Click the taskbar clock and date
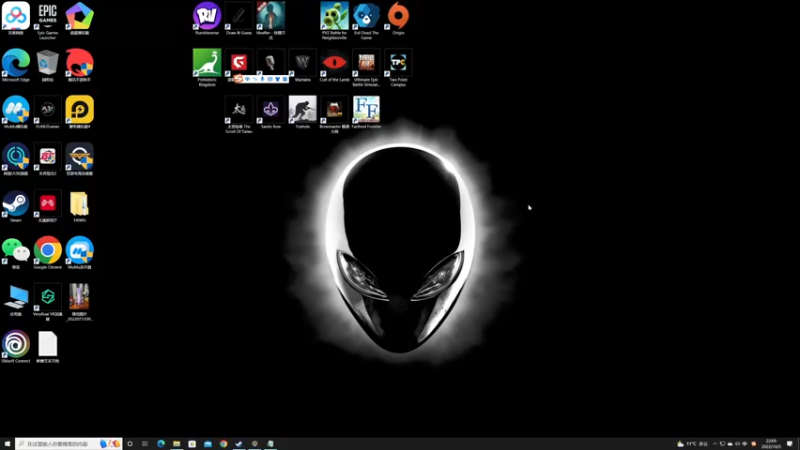 pos(770,444)
